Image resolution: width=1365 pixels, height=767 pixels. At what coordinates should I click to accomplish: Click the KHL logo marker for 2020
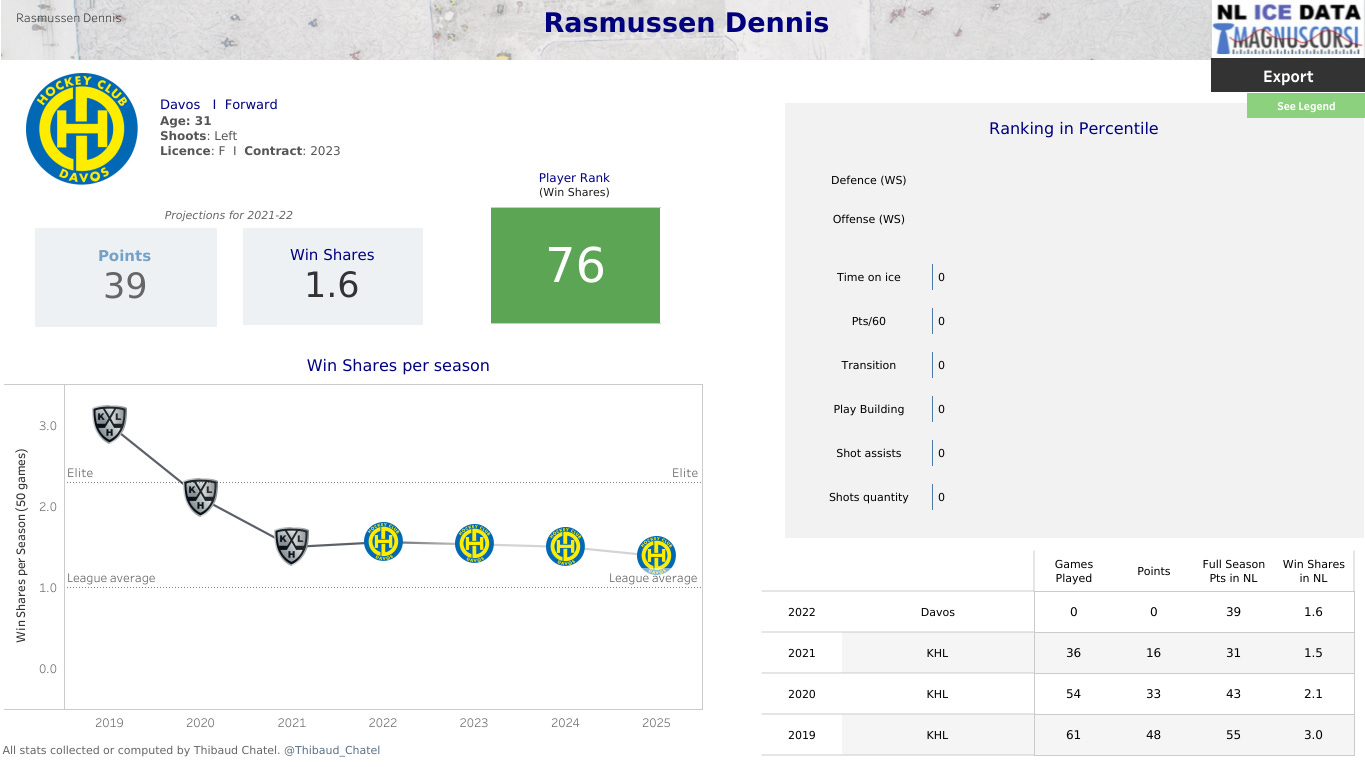201,496
